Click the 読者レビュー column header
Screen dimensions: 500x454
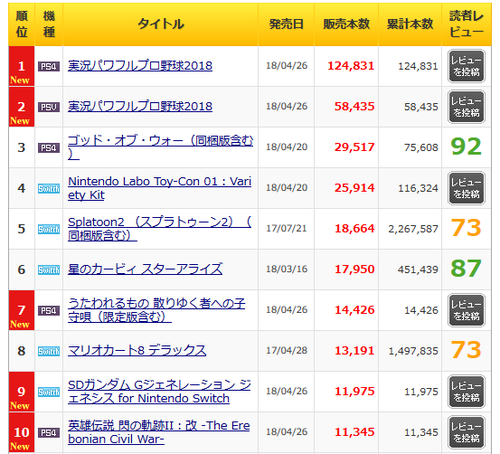point(466,24)
